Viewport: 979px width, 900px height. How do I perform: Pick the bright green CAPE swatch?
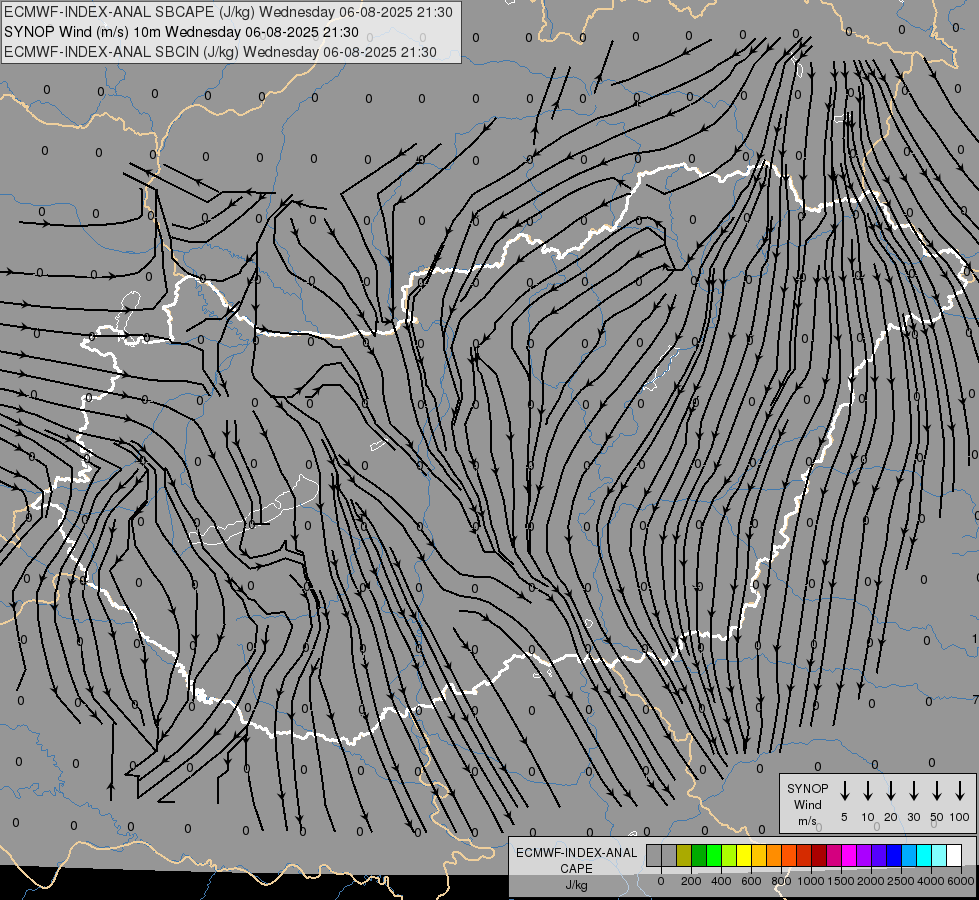(x=714, y=855)
